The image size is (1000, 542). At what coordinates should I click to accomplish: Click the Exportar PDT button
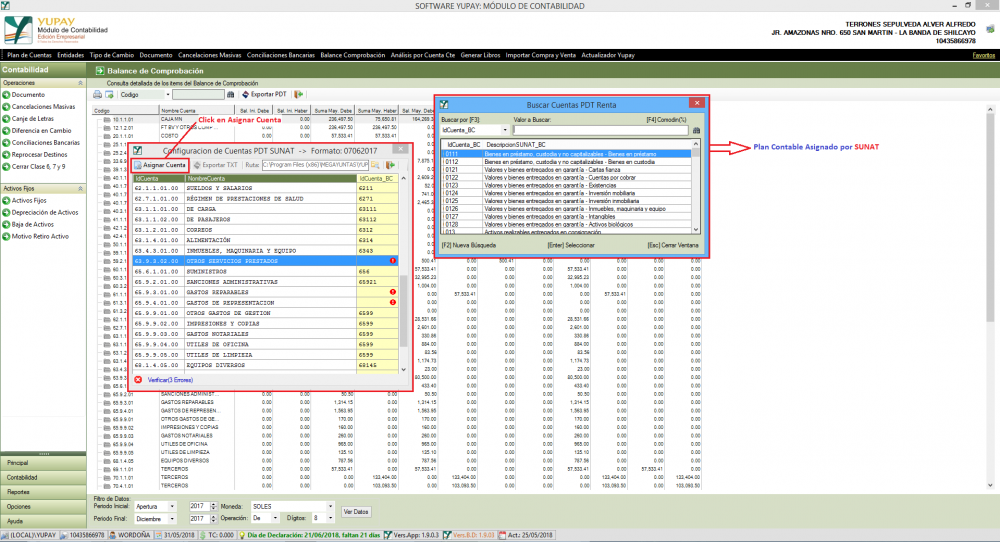[x=265, y=94]
